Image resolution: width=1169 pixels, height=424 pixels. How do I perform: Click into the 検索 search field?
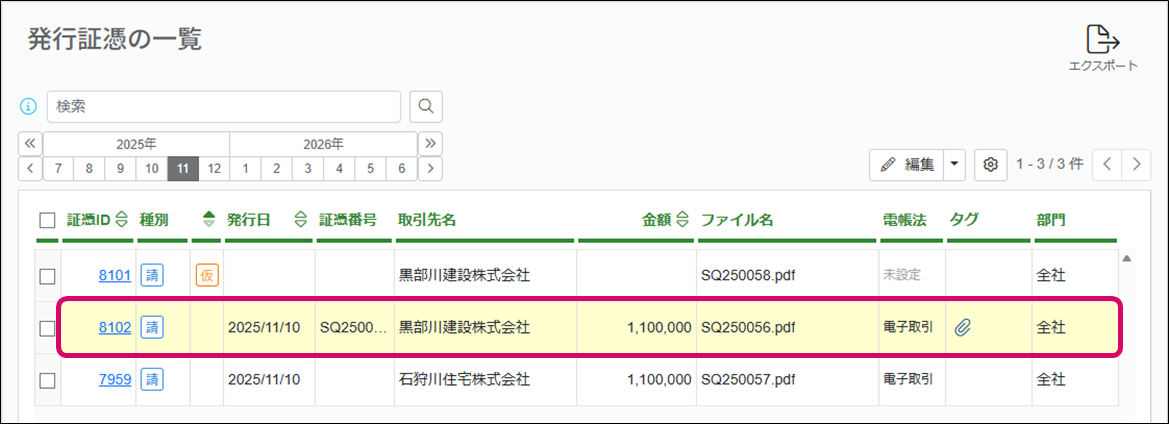[224, 106]
